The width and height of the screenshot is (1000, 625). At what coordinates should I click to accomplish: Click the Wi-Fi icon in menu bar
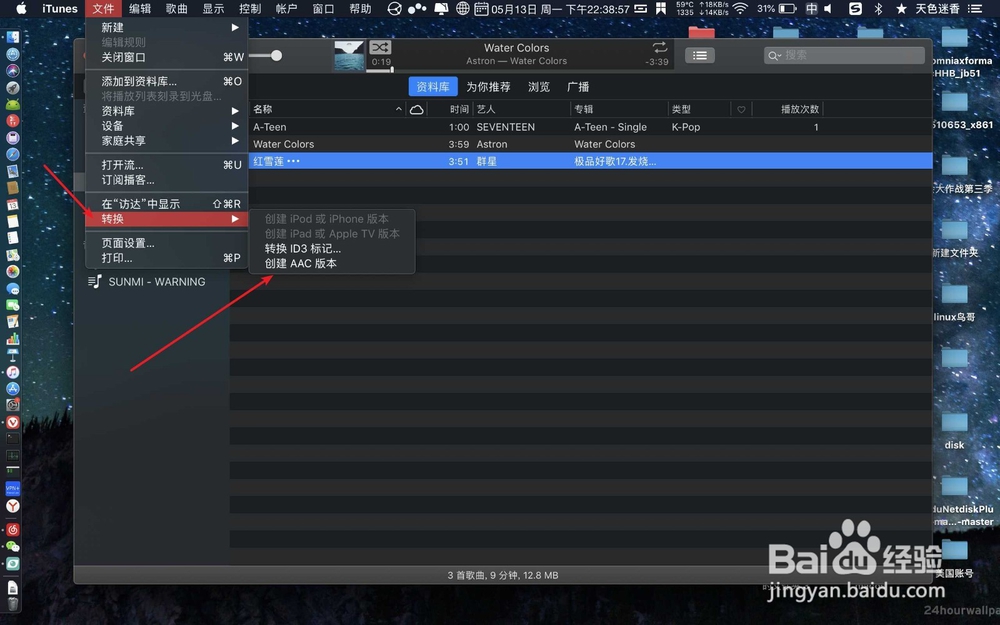740,8
